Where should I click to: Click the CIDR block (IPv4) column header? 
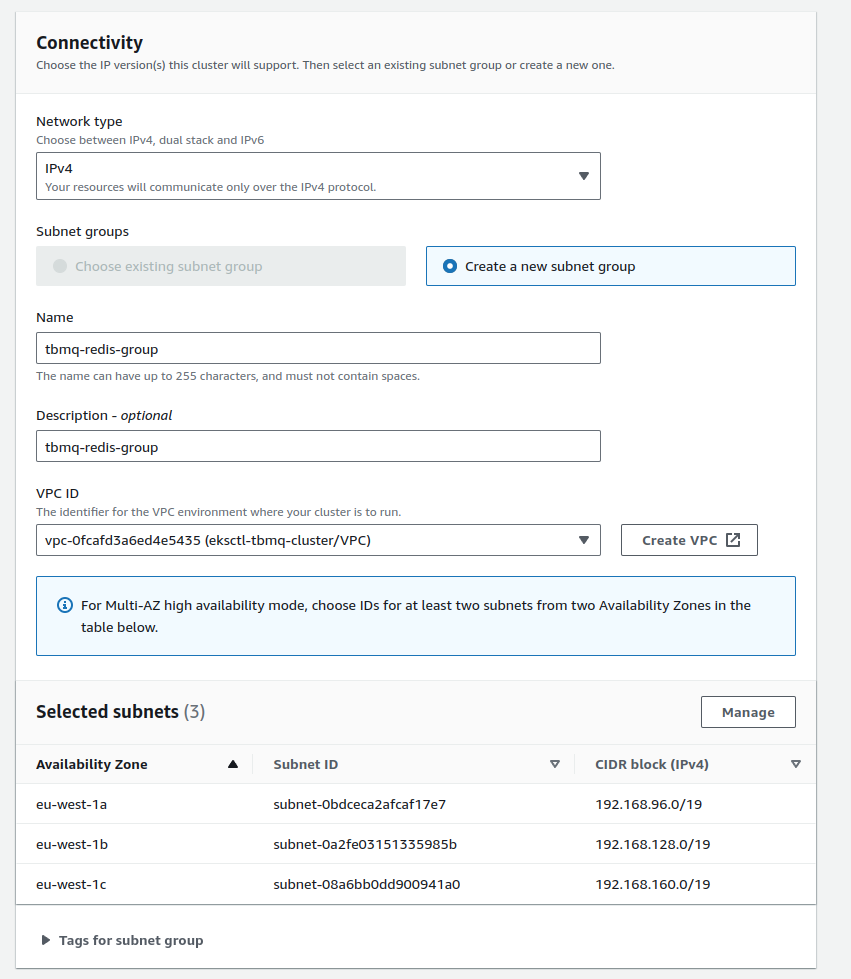pos(652,764)
